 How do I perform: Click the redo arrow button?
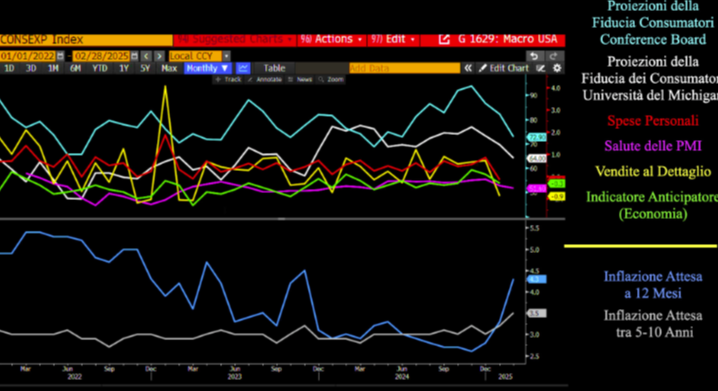[554, 56]
